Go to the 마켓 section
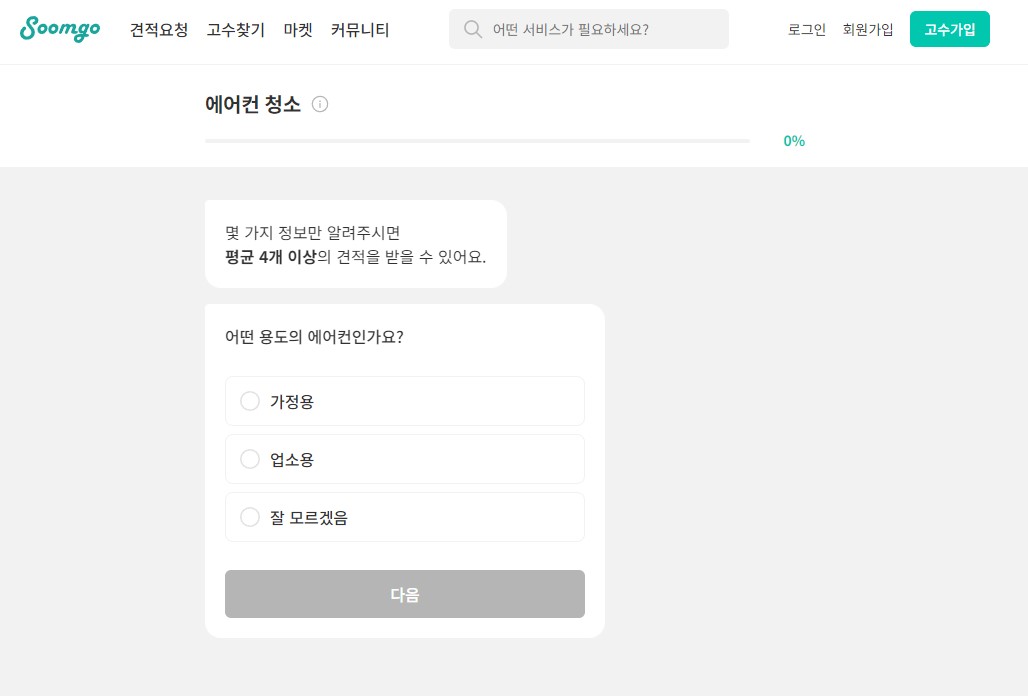This screenshot has height=696, width=1028. tap(297, 30)
